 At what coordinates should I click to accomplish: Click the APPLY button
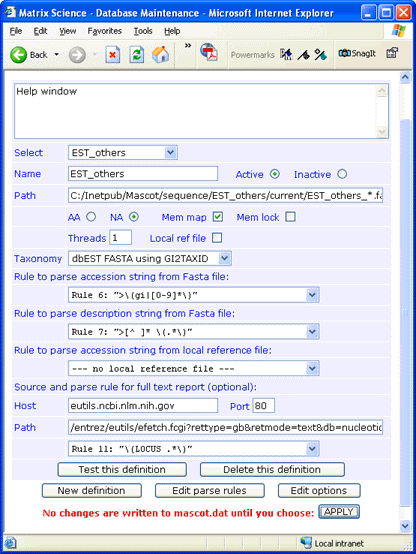[x=339, y=512]
